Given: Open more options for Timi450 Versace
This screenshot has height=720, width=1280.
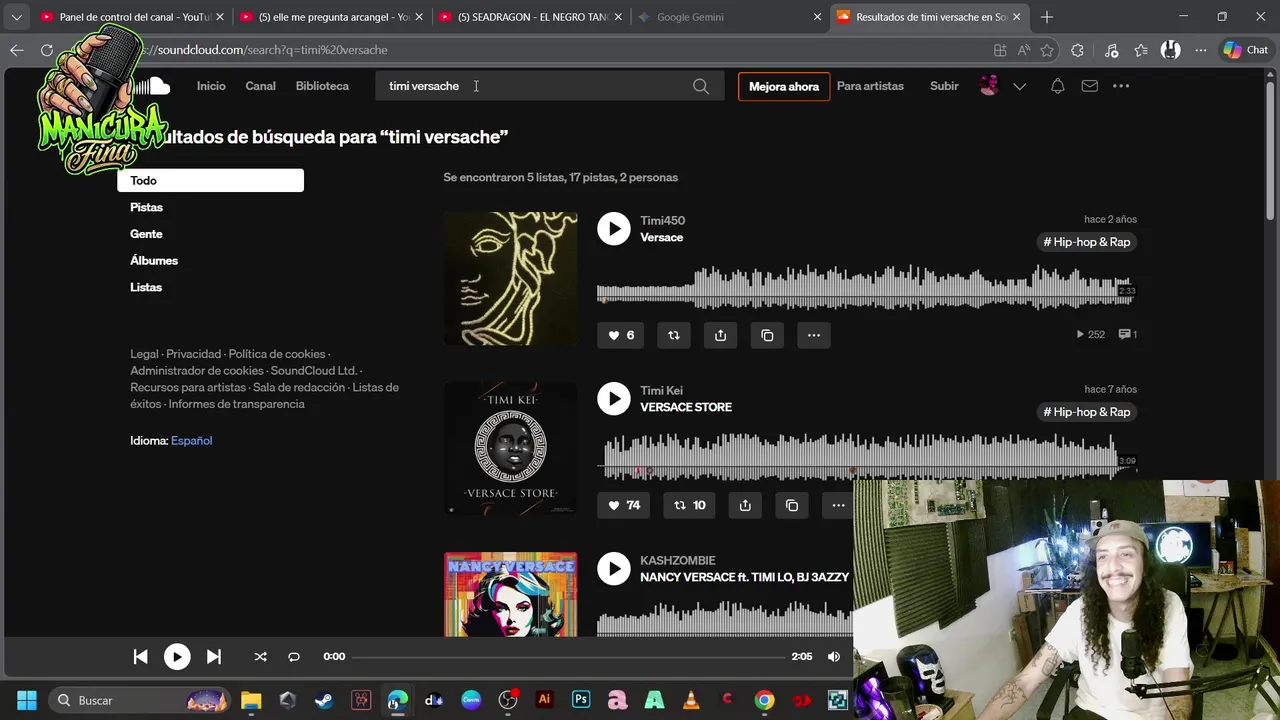Looking at the screenshot, I should [x=814, y=335].
